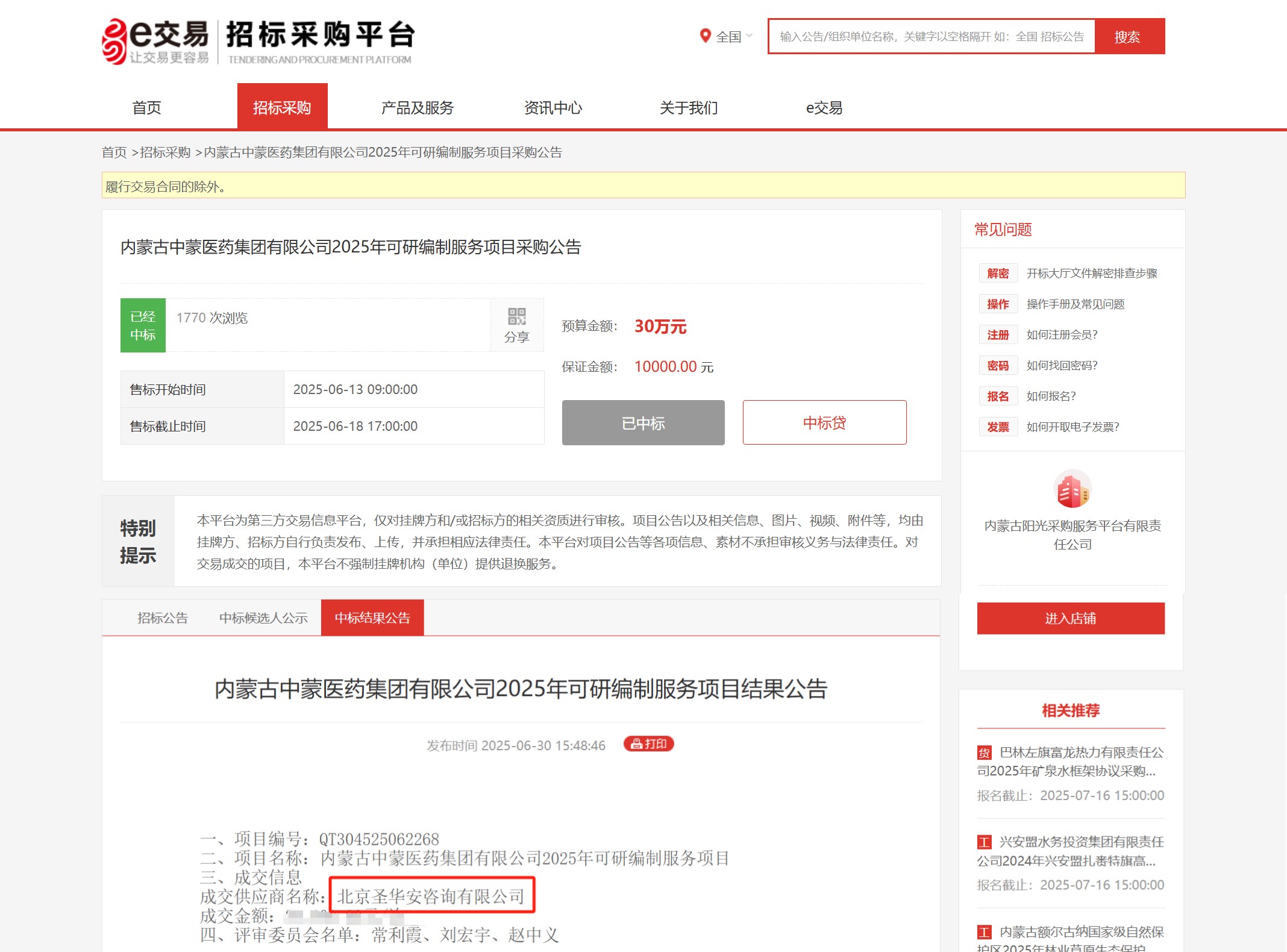Screen dimensions: 1287x952
Task: Open the 首页 navigation menu
Action: coord(147,107)
